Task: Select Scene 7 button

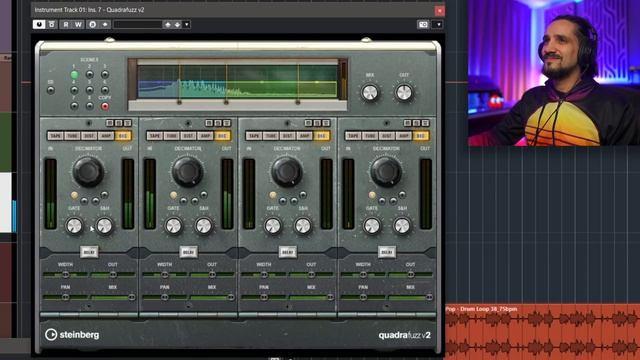Action: pos(74,106)
